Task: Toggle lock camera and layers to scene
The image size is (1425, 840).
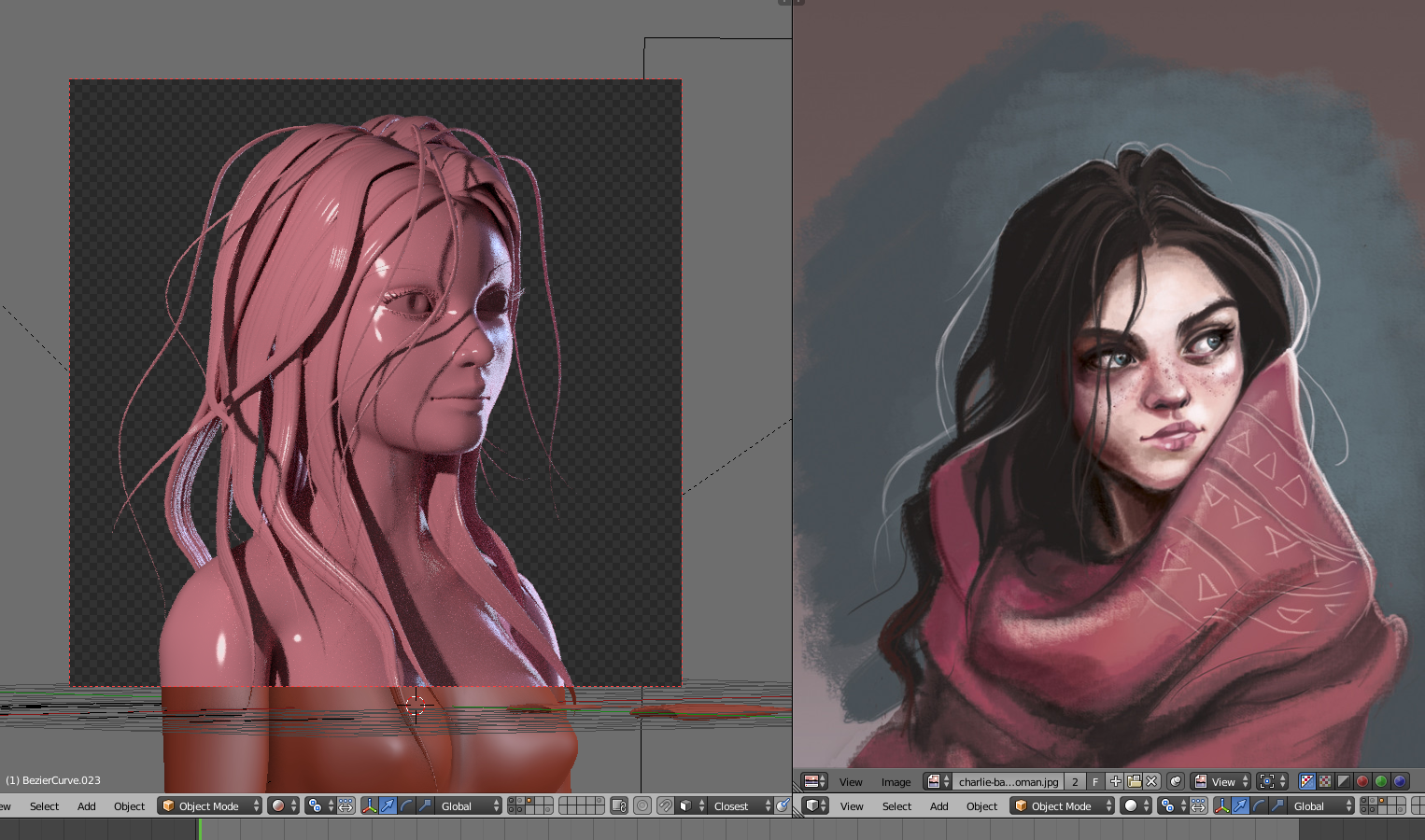Action: point(618,805)
